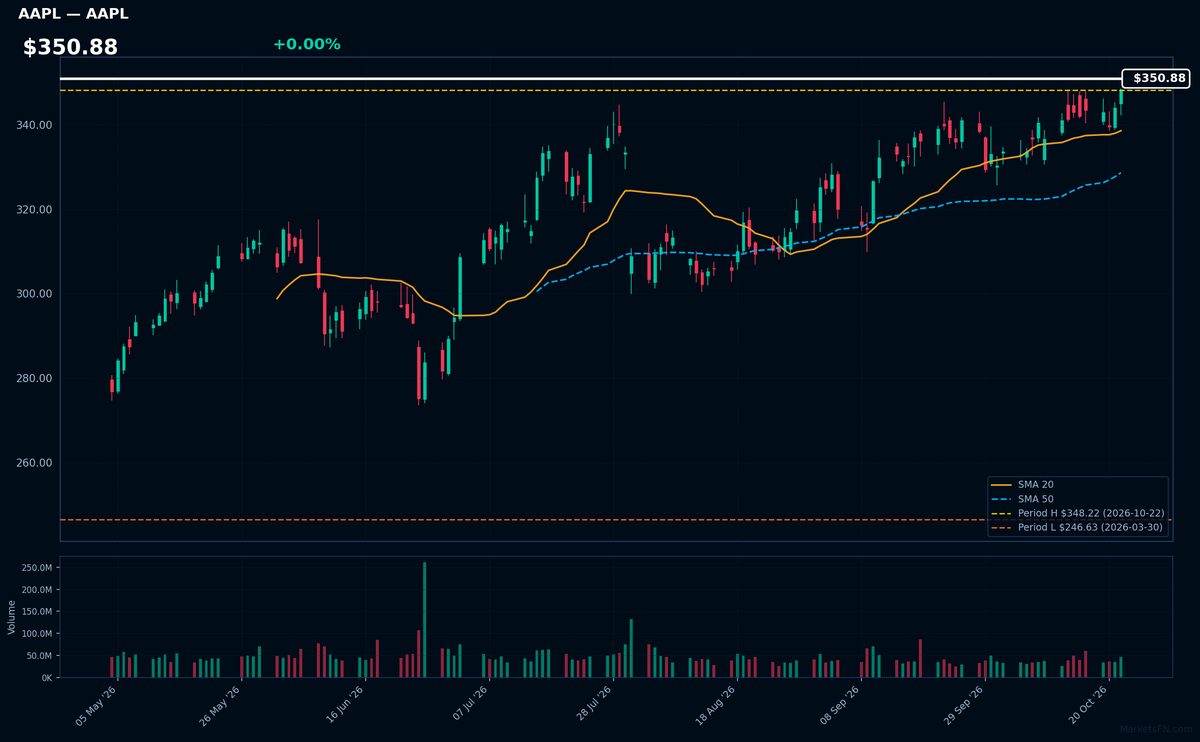
Task: Click the 200.0M volume axis label
Action: pos(38,590)
